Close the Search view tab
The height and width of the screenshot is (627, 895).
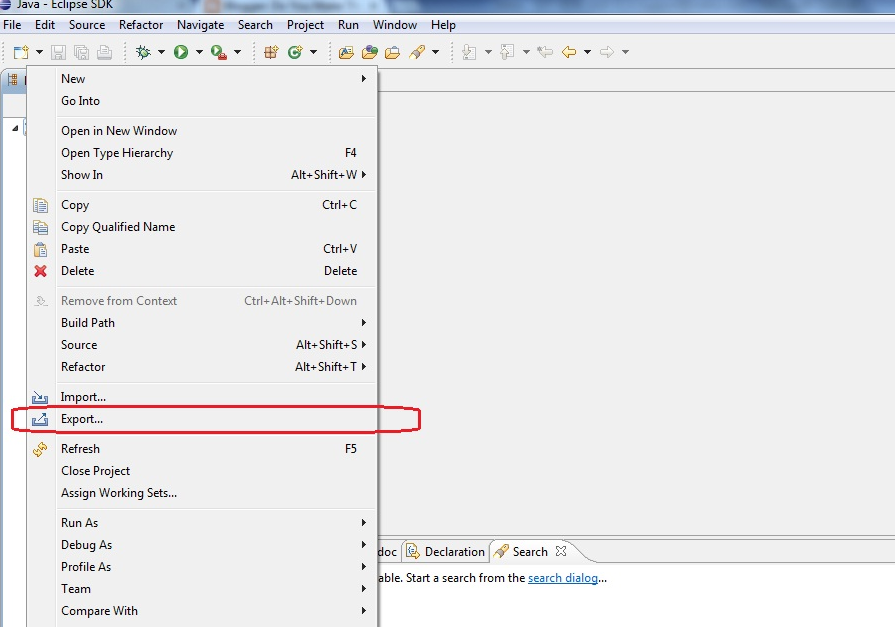coord(561,551)
